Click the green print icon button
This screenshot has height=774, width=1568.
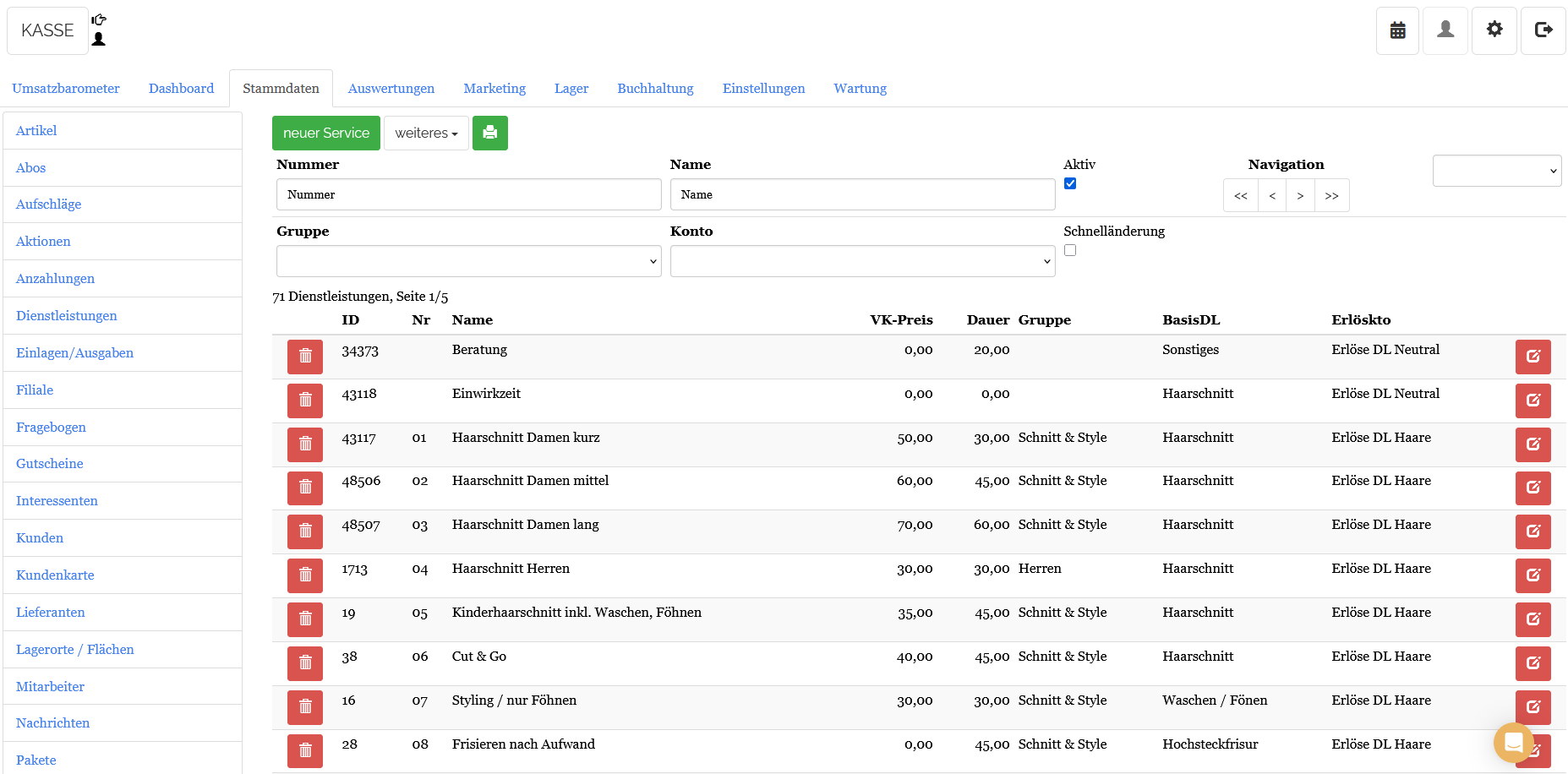(489, 133)
